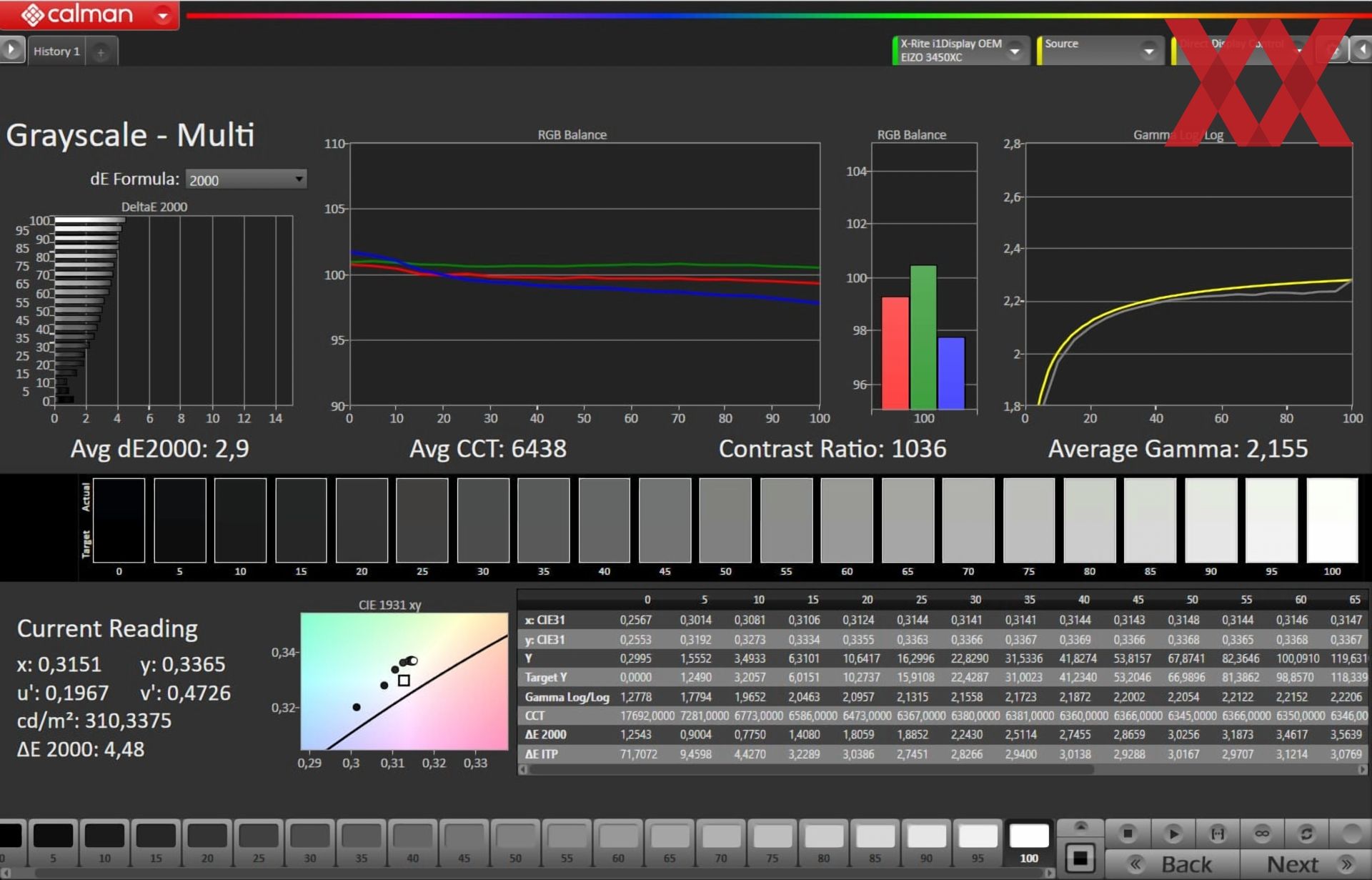
Task: Click the x: CIE31 row label
Action: 545,621
